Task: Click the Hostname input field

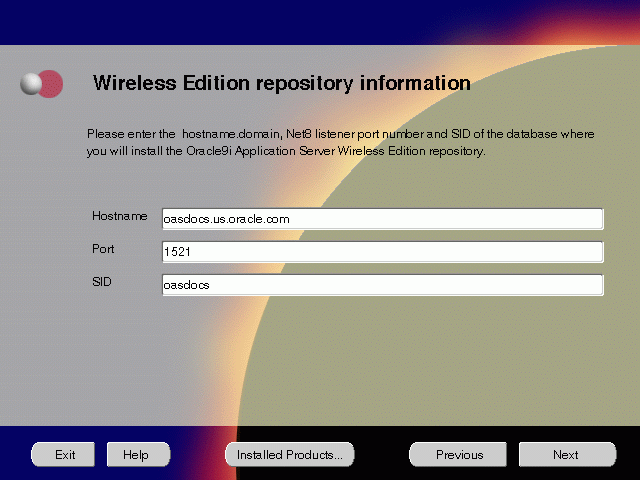Action: pyautogui.click(x=382, y=219)
